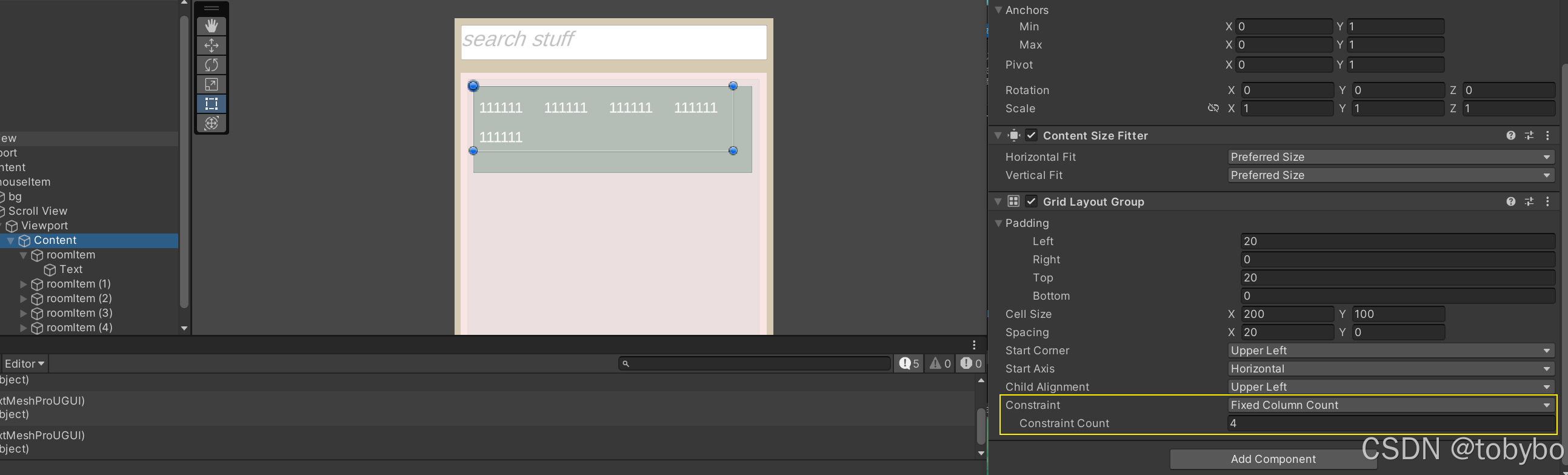Collapse the Grid Layout Group component
This screenshot has width=1568, height=475.
coord(998,201)
